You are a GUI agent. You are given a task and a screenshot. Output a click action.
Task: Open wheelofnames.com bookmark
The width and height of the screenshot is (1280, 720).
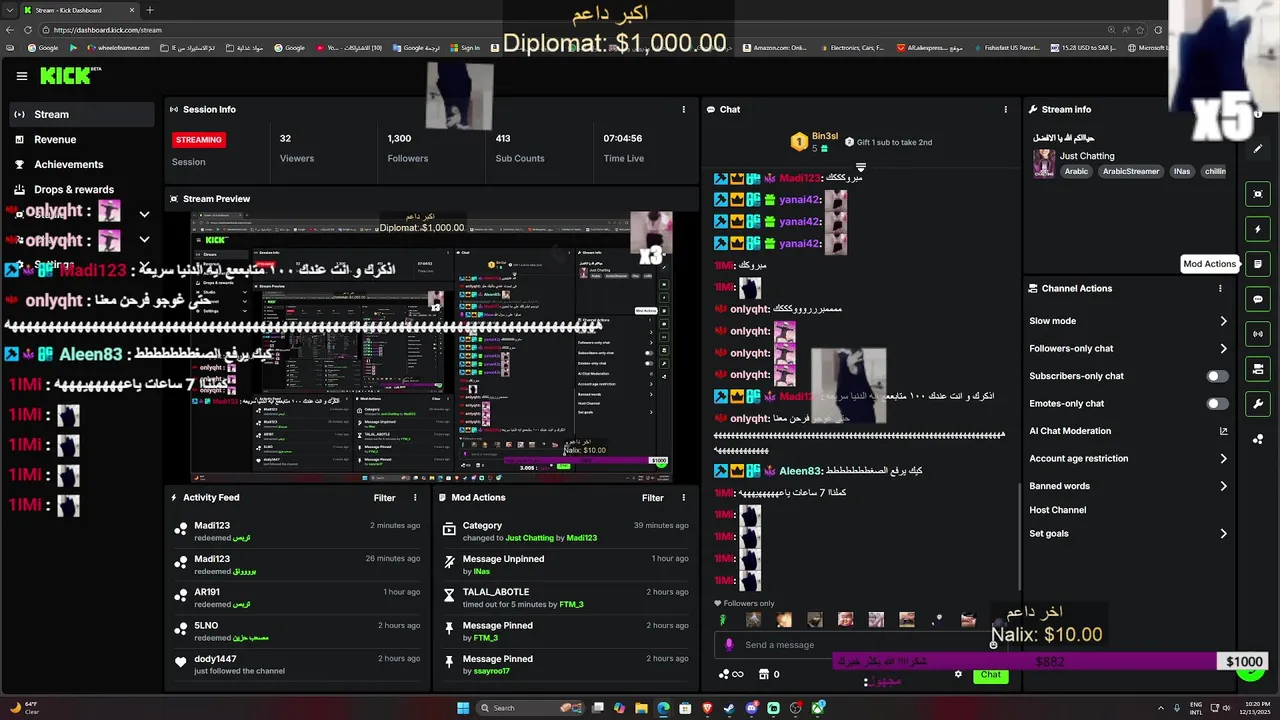pos(117,47)
